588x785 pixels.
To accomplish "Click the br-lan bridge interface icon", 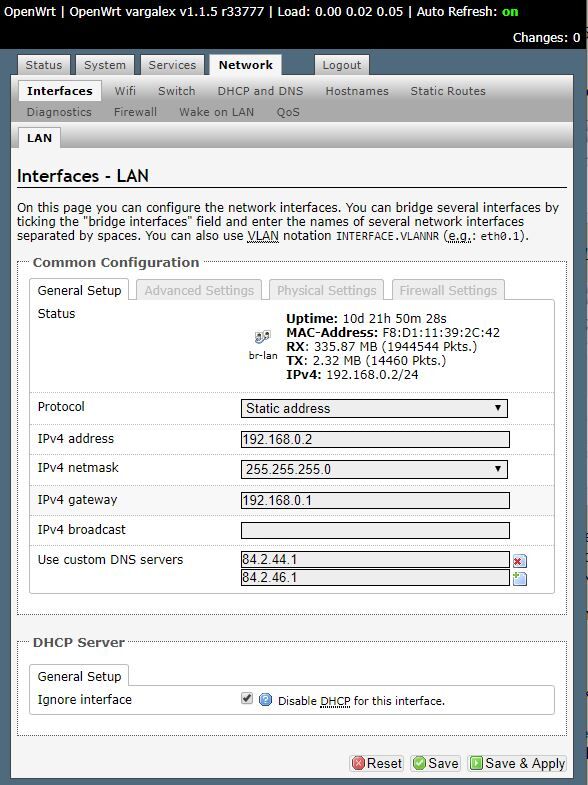I will [x=263, y=337].
